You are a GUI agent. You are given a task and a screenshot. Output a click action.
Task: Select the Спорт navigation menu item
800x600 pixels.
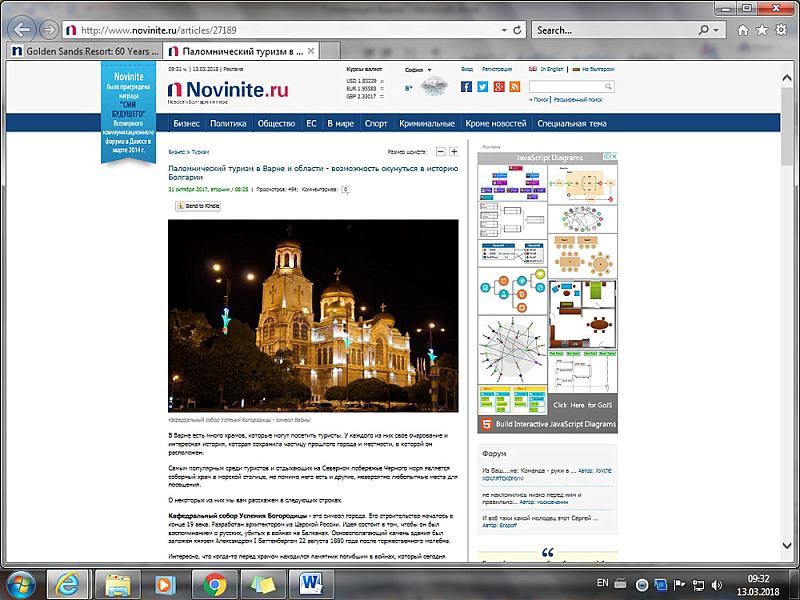pyautogui.click(x=376, y=124)
